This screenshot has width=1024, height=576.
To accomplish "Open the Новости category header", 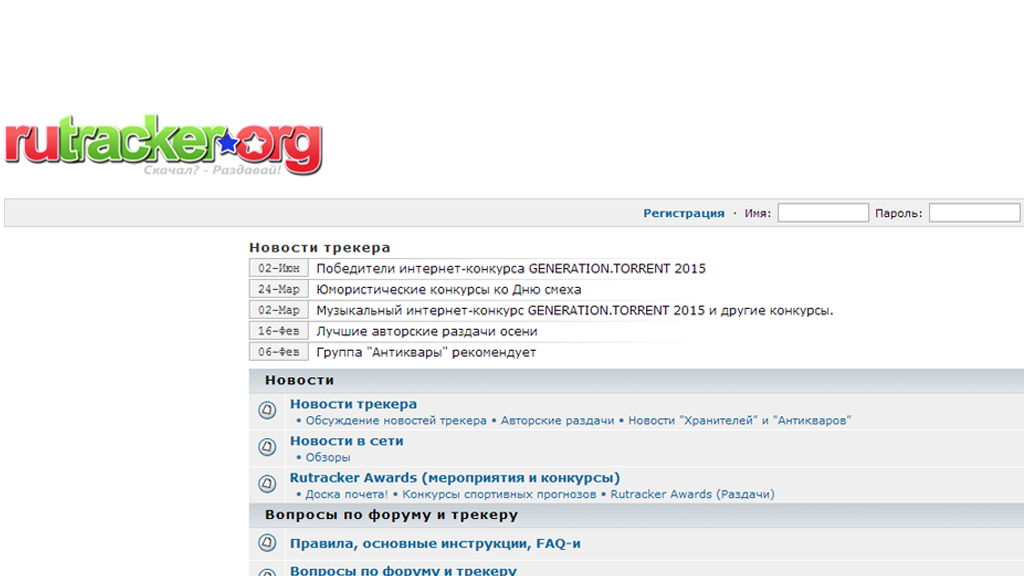I will (x=299, y=380).
